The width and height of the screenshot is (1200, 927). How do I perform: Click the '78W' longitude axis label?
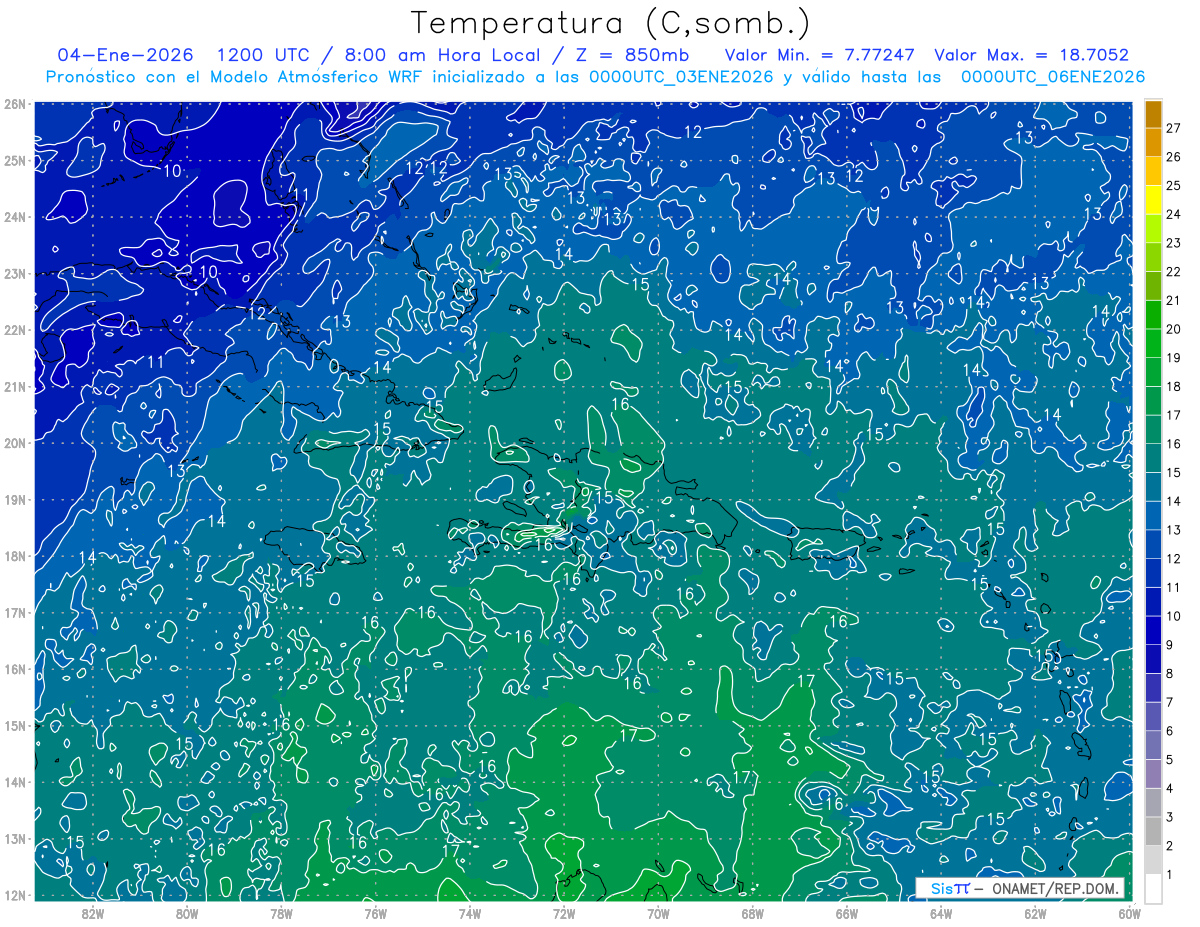pos(281,912)
